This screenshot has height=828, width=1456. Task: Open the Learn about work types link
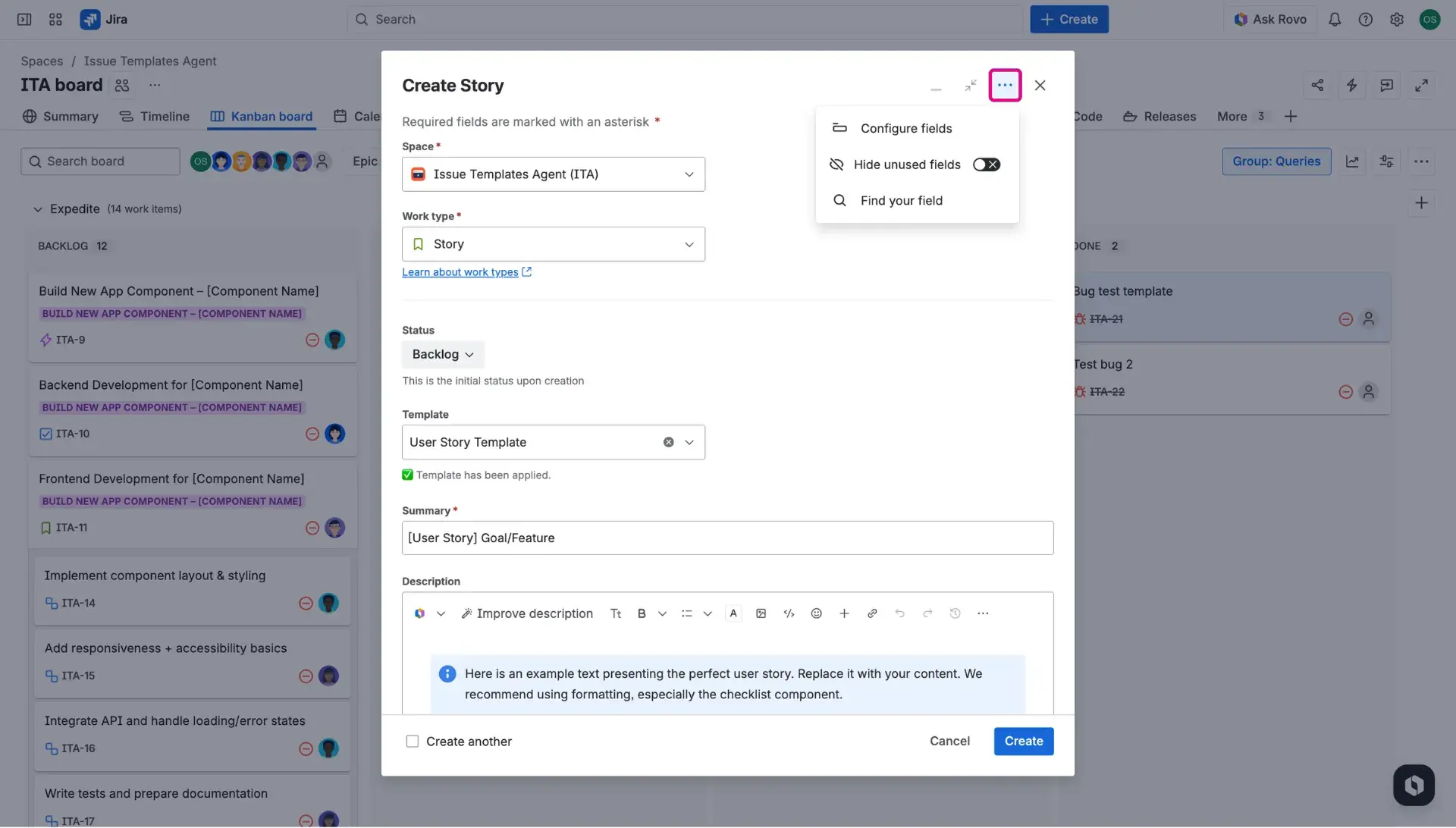(462, 271)
